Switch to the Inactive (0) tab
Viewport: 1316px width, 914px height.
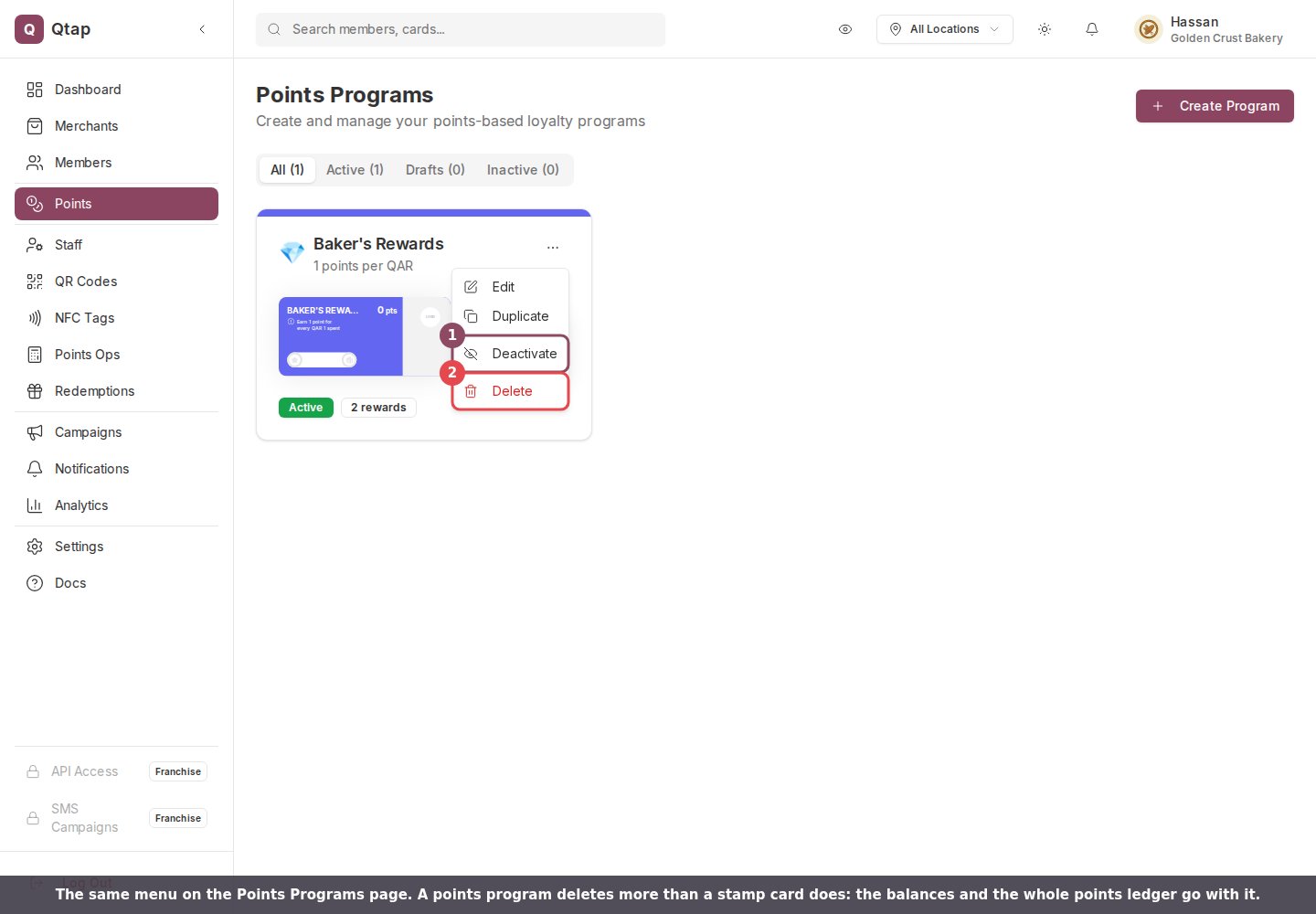523,170
